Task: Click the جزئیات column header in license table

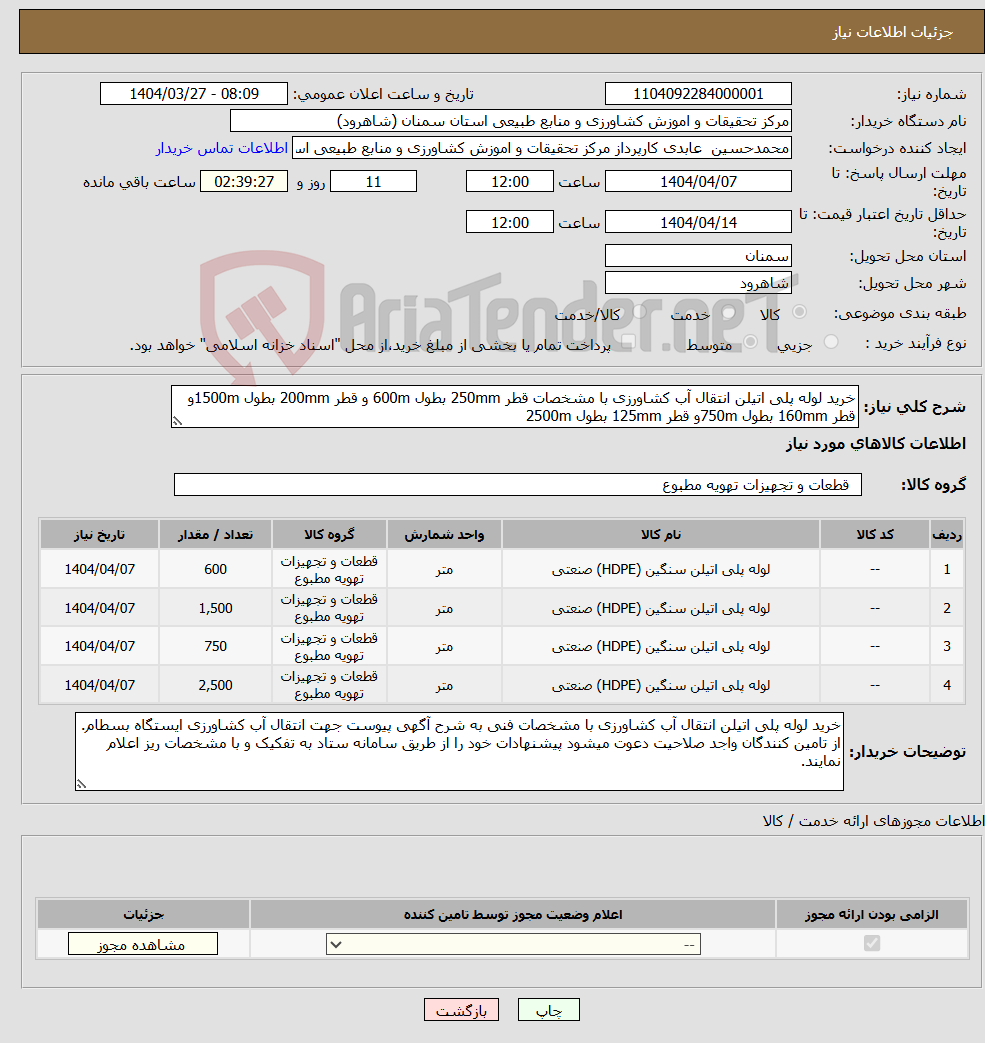Action: pyautogui.click(x=143, y=915)
